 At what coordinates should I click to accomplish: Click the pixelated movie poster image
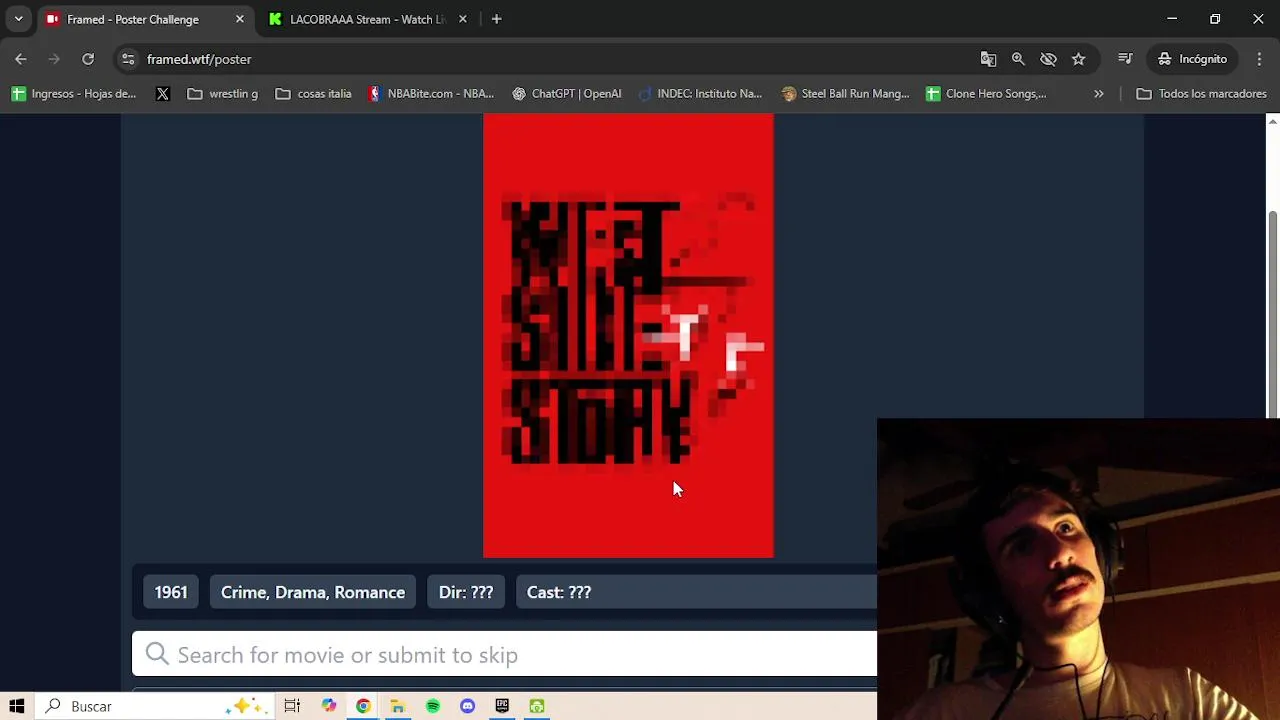click(x=628, y=335)
